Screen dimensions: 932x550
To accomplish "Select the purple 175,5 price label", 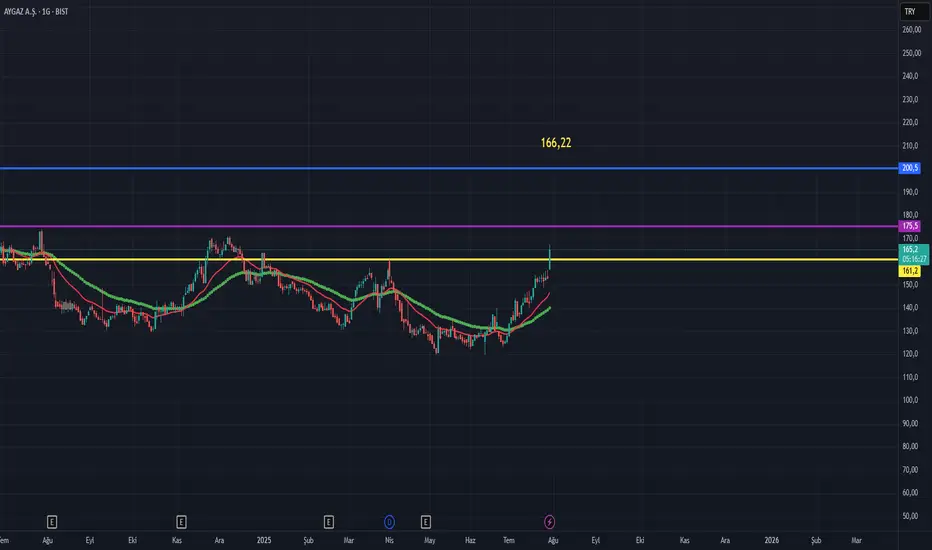I will point(910,226).
